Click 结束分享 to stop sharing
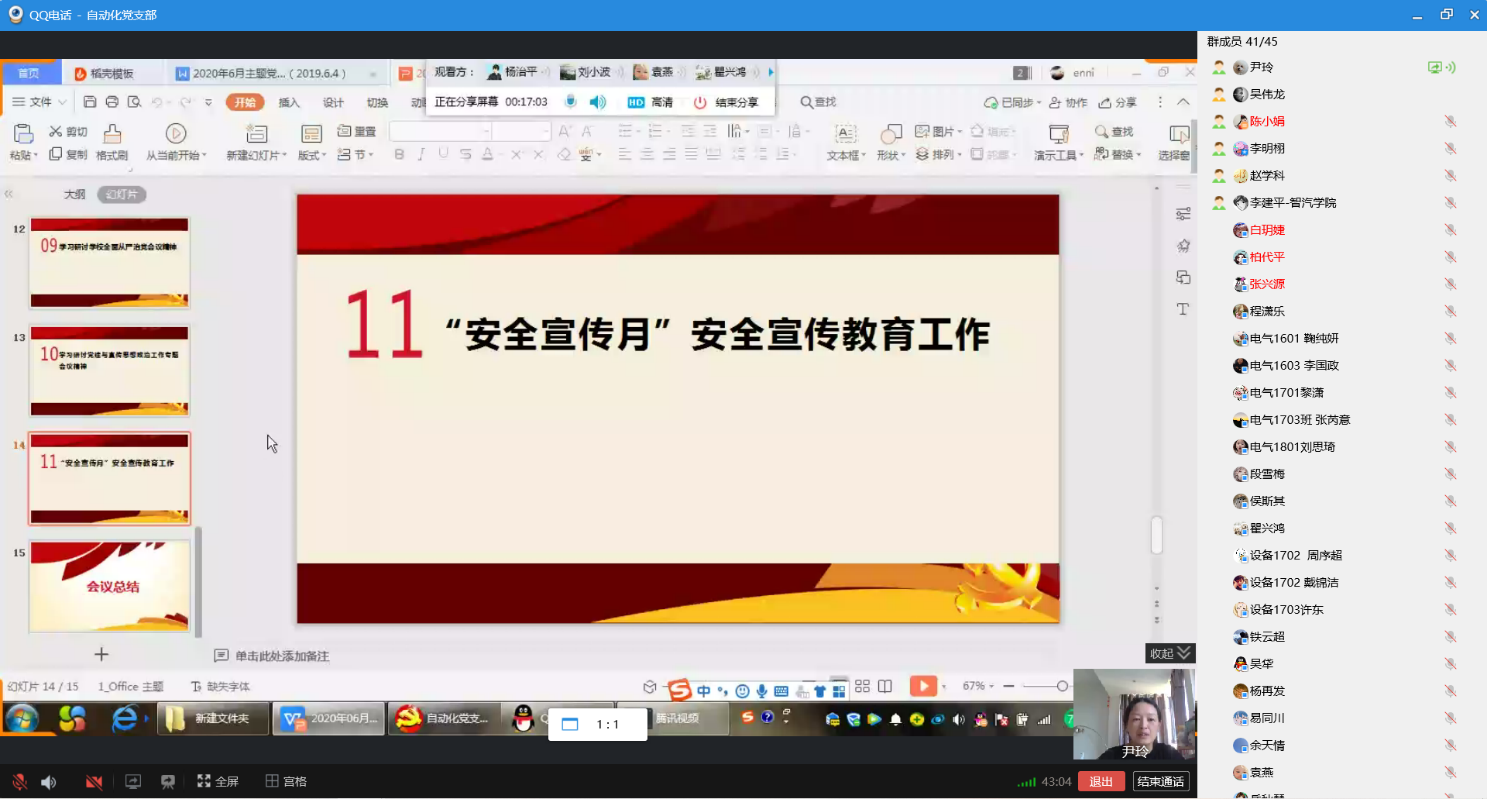The image size is (1487, 799). [727, 102]
